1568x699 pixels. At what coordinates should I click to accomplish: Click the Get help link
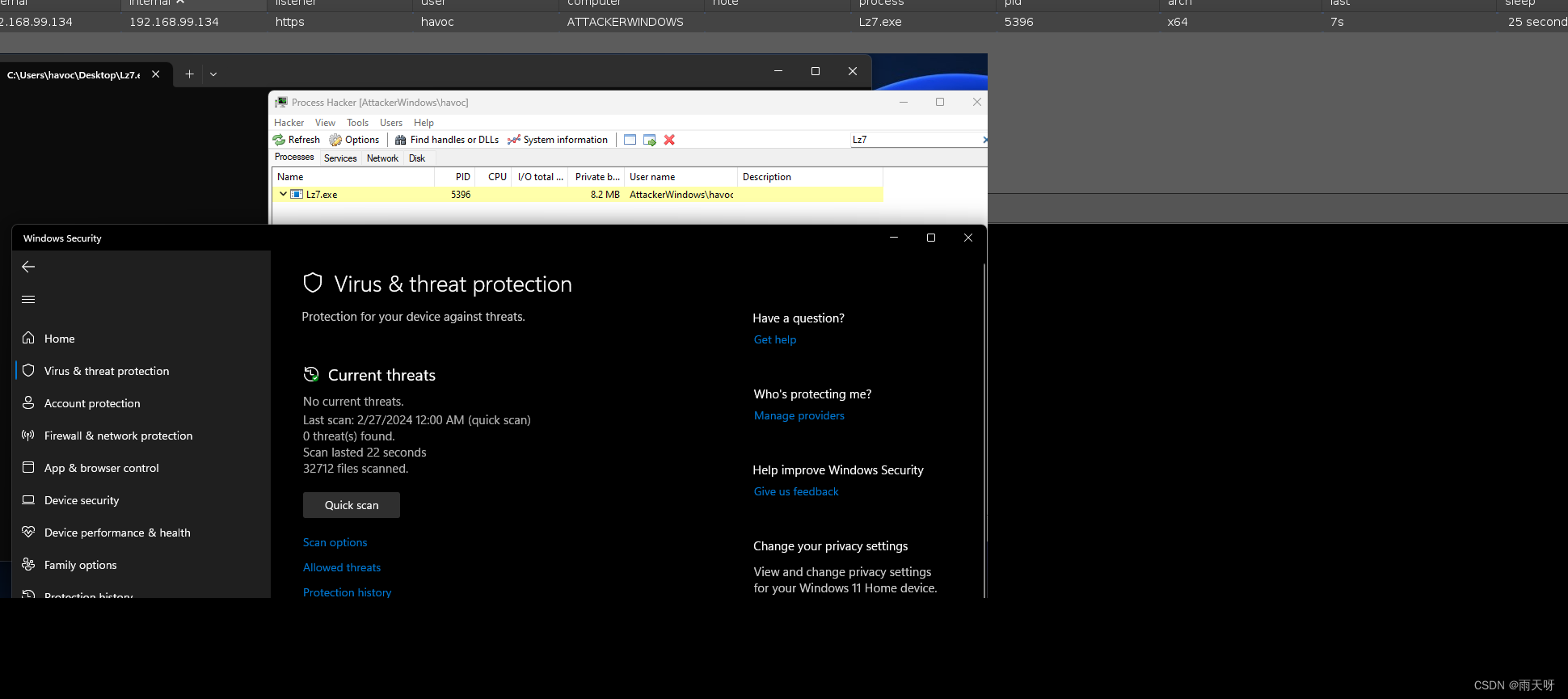pyautogui.click(x=775, y=339)
